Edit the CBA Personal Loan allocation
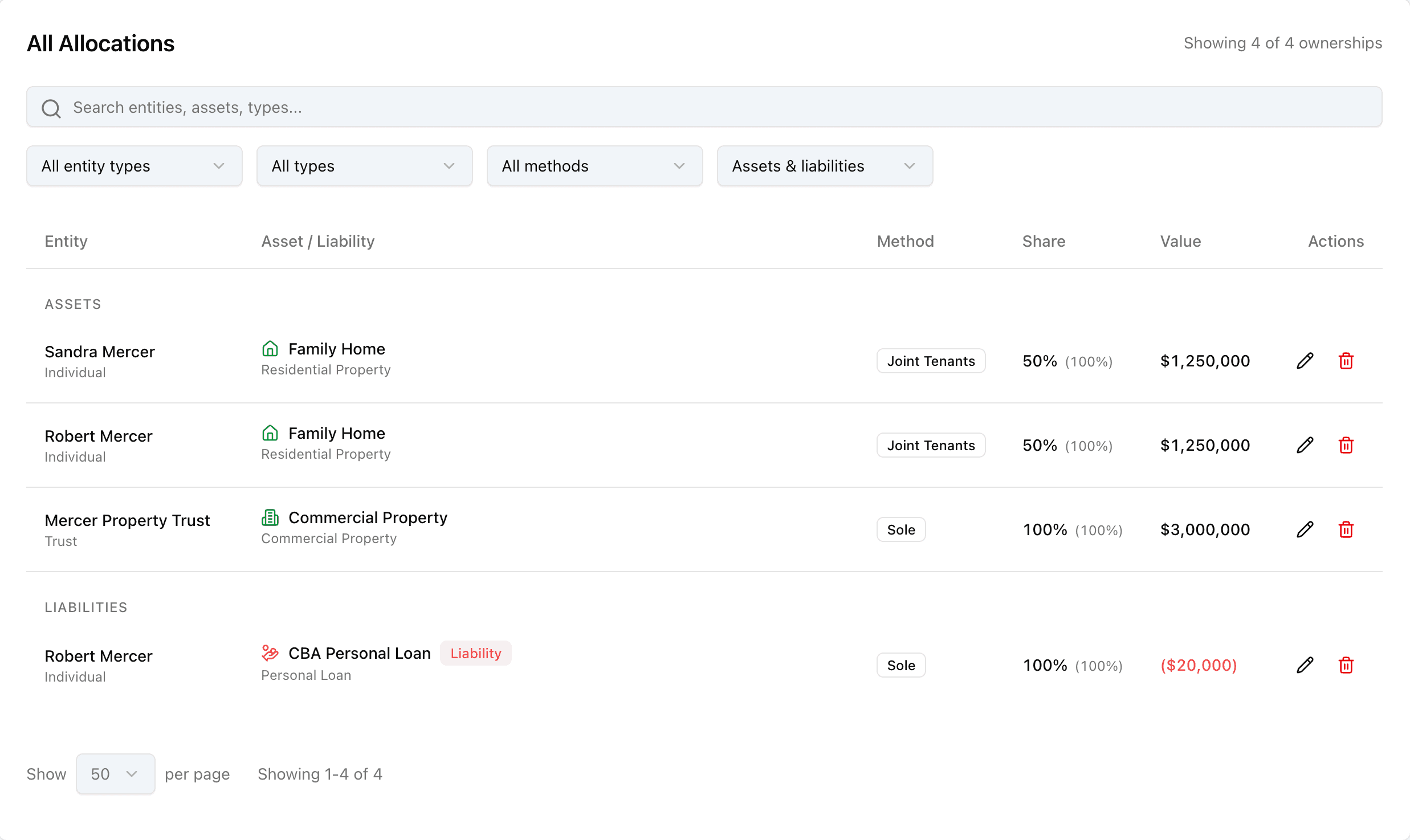The image size is (1410, 840). click(x=1305, y=665)
